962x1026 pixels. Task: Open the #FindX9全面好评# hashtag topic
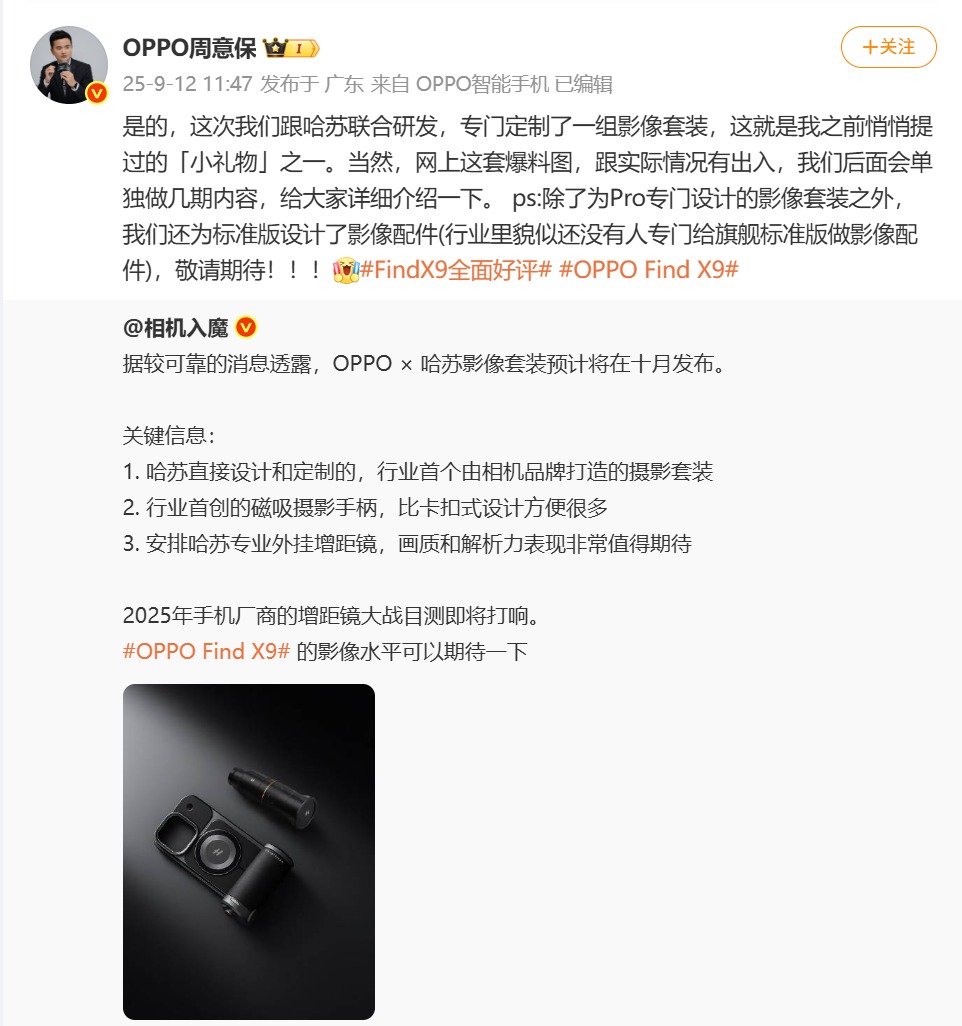pyautogui.click(x=456, y=270)
